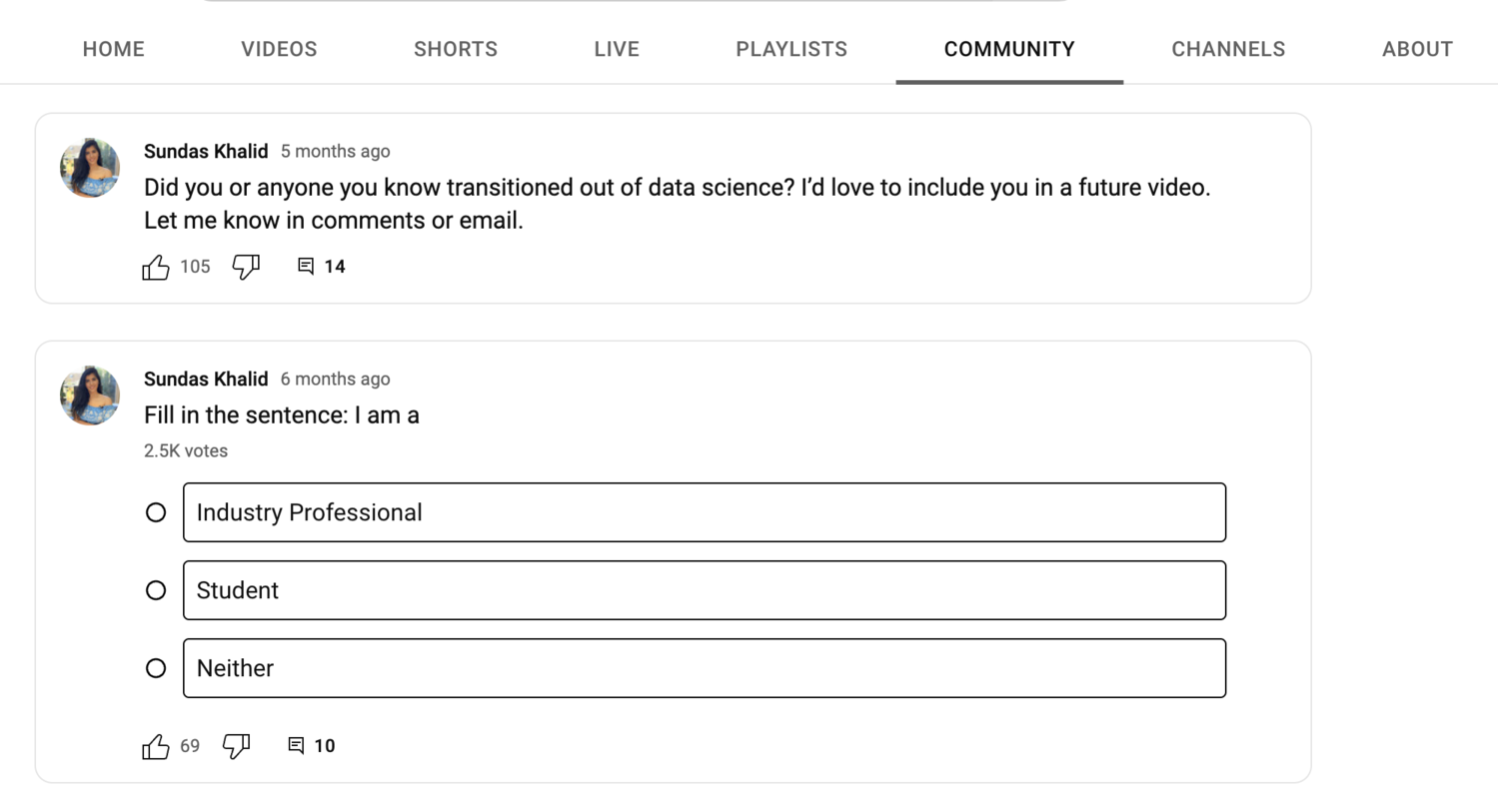Go to the LIVE tab

click(x=616, y=48)
